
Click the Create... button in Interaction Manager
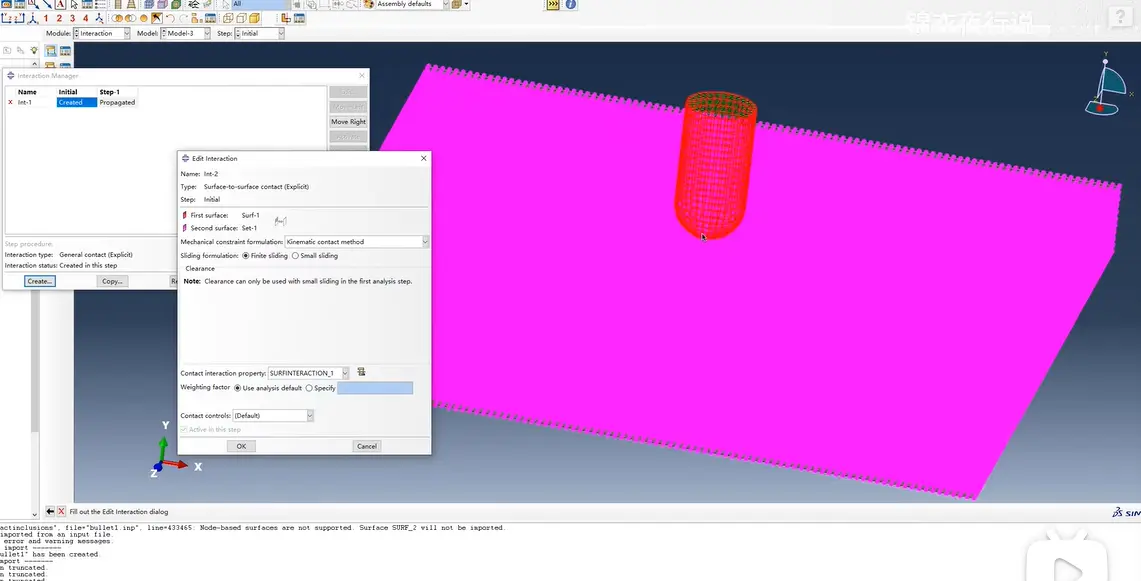39,281
